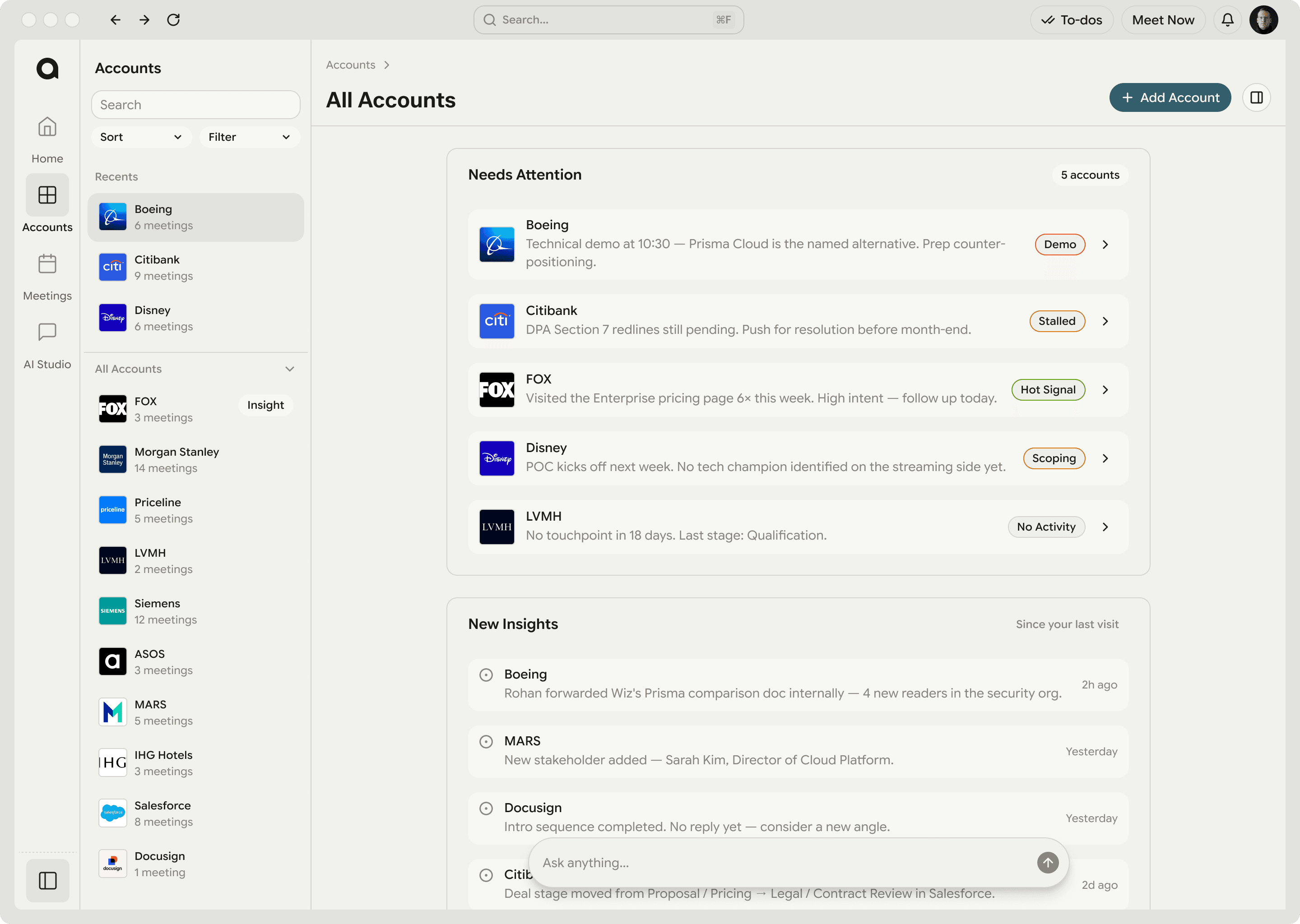Click the notification bell icon

click(1227, 19)
